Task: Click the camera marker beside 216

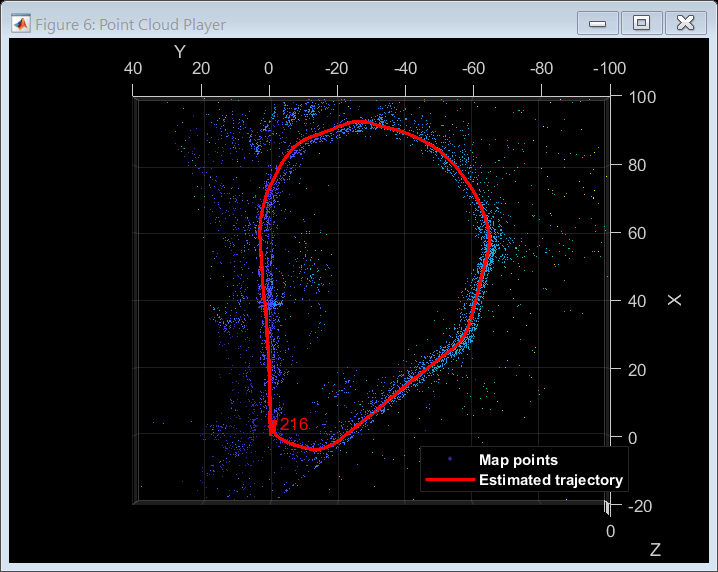Action: pyautogui.click(x=272, y=427)
